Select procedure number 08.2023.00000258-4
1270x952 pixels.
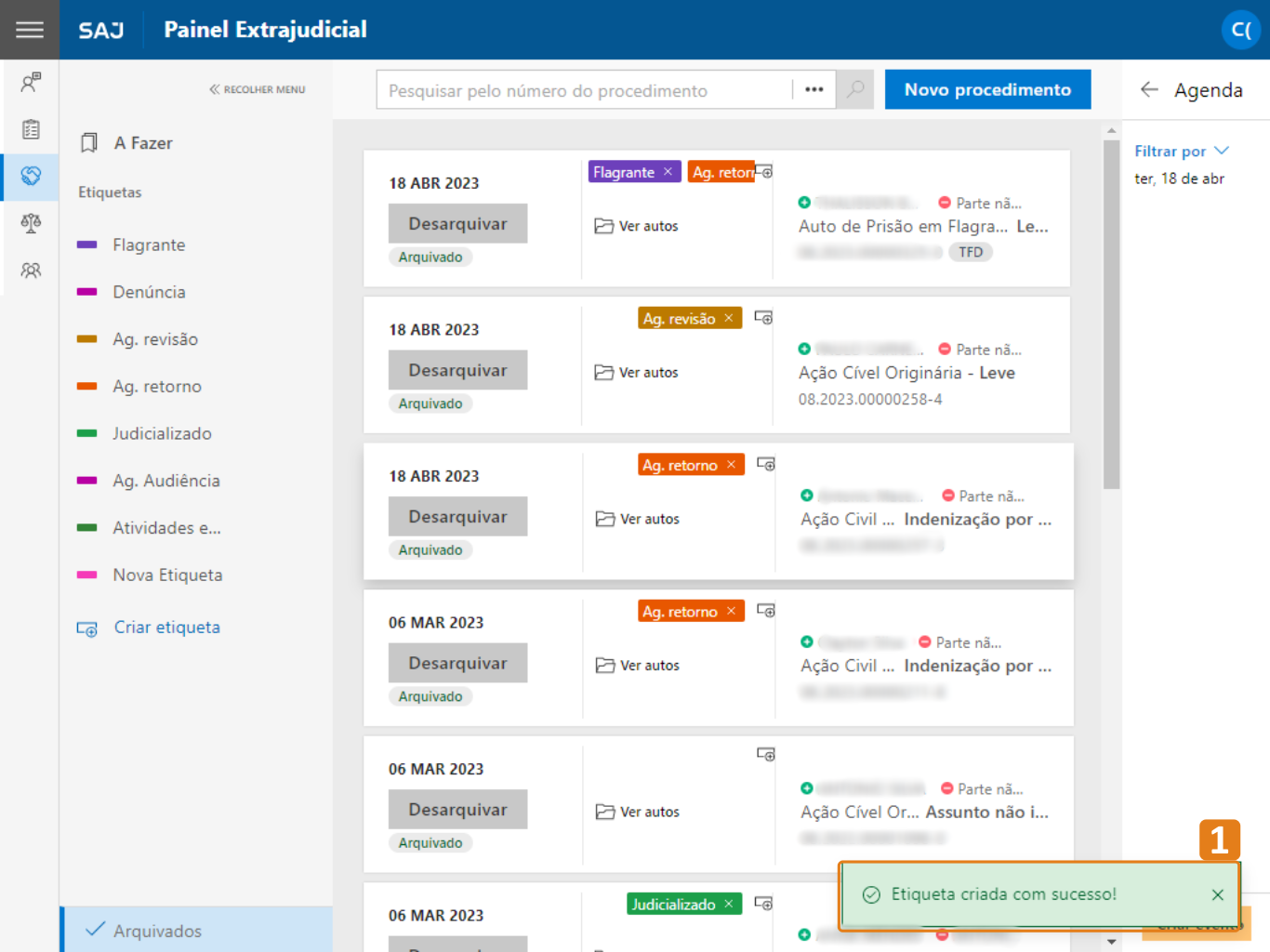[870, 399]
